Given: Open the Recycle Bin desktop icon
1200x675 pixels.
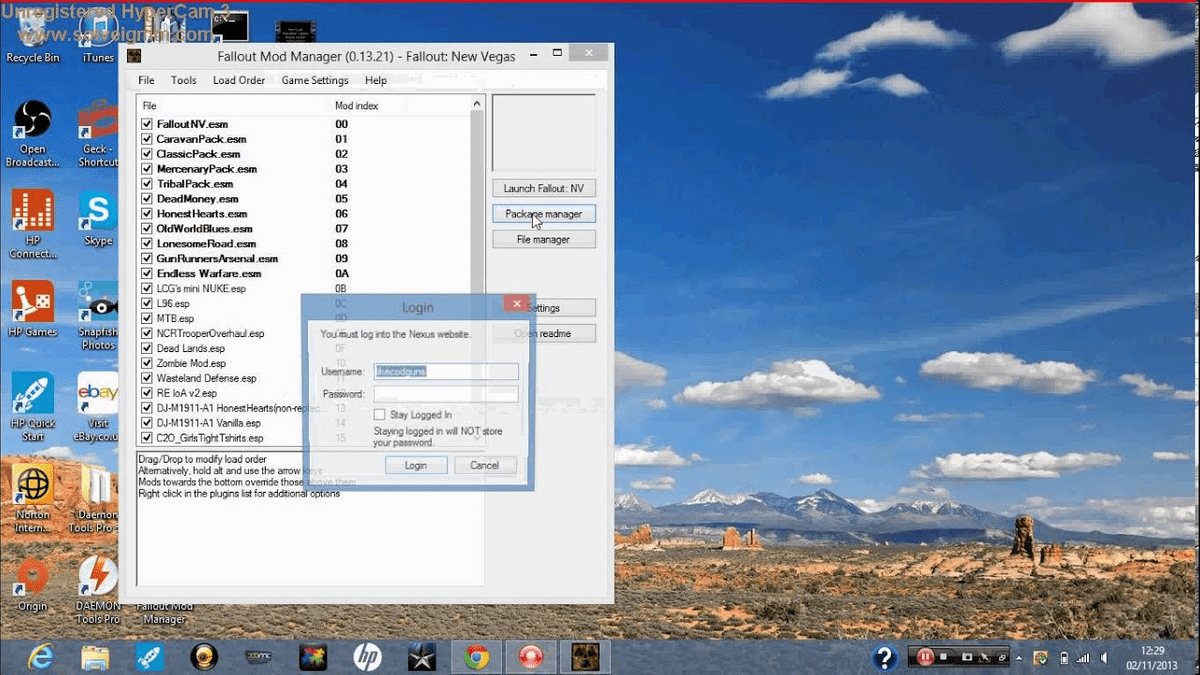Looking at the screenshot, I should [33, 40].
